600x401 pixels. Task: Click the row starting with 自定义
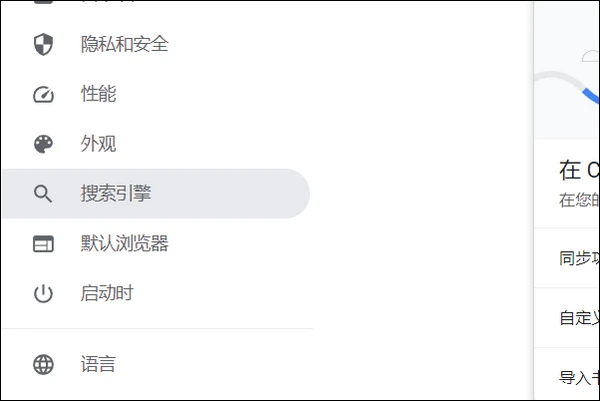[579, 318]
